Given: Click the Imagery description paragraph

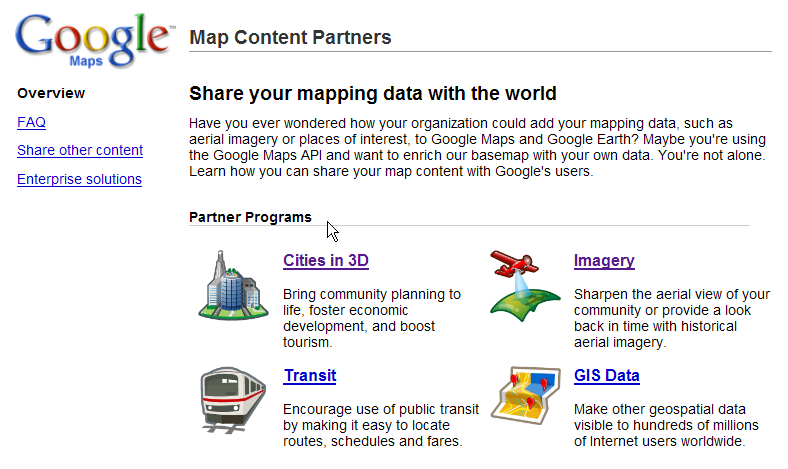Looking at the screenshot, I should tap(672, 318).
